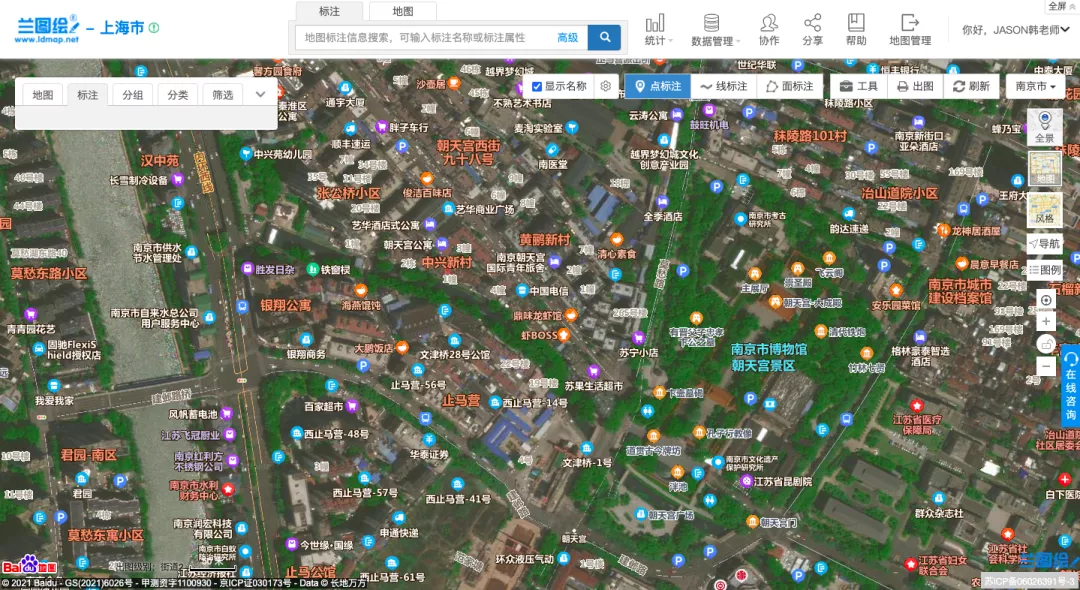Click the 莫愁东路小区 label

coord(49,273)
